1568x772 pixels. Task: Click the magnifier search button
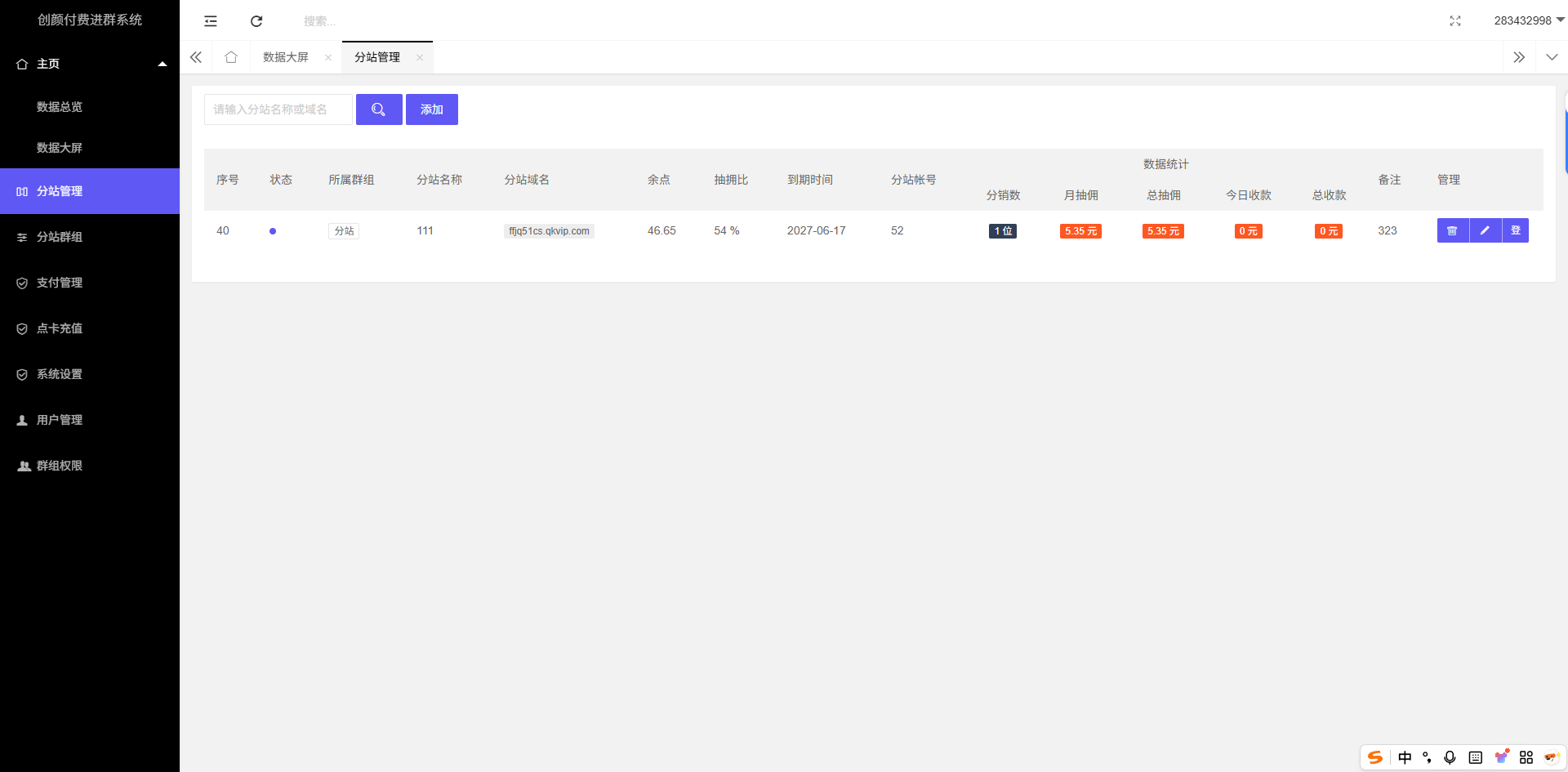(379, 109)
